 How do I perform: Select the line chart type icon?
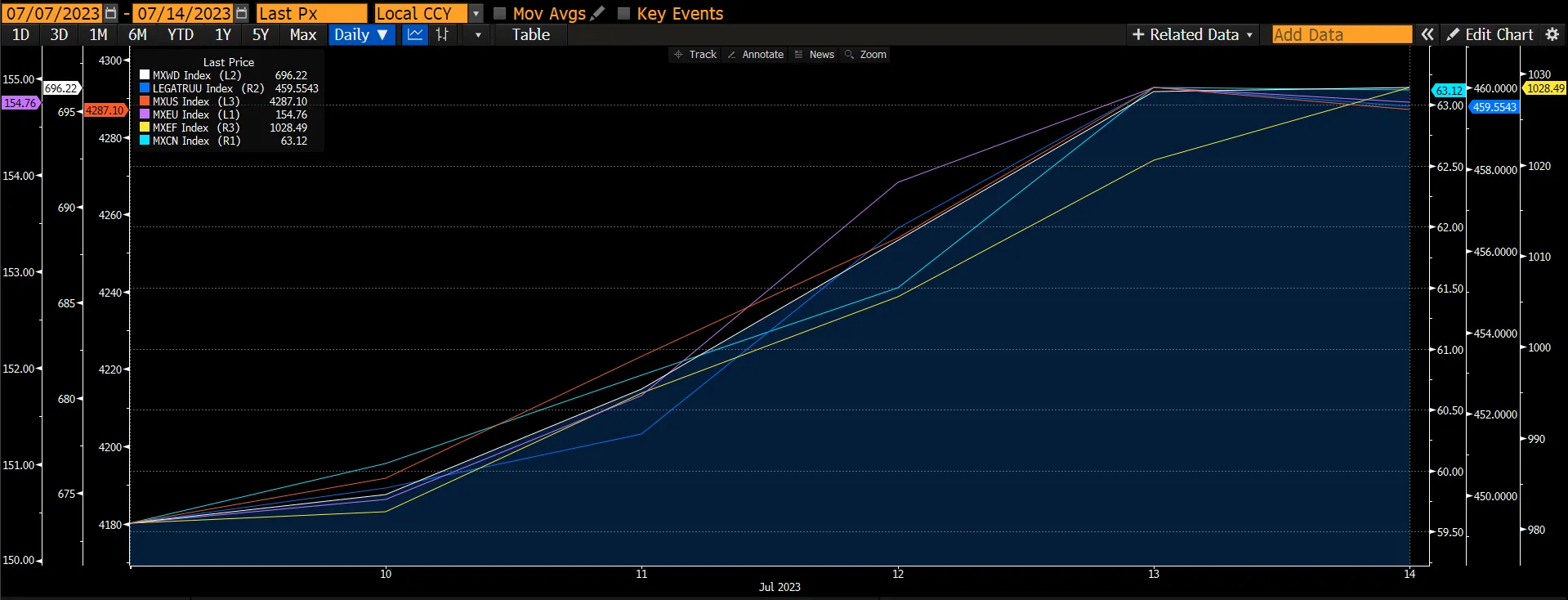coord(415,34)
